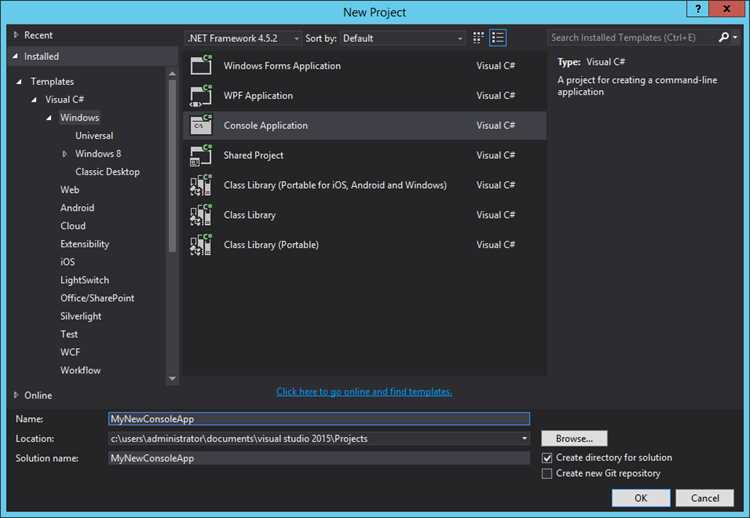The width and height of the screenshot is (750, 518).
Task: Select Universal in the templates tree
Action: coord(94,136)
